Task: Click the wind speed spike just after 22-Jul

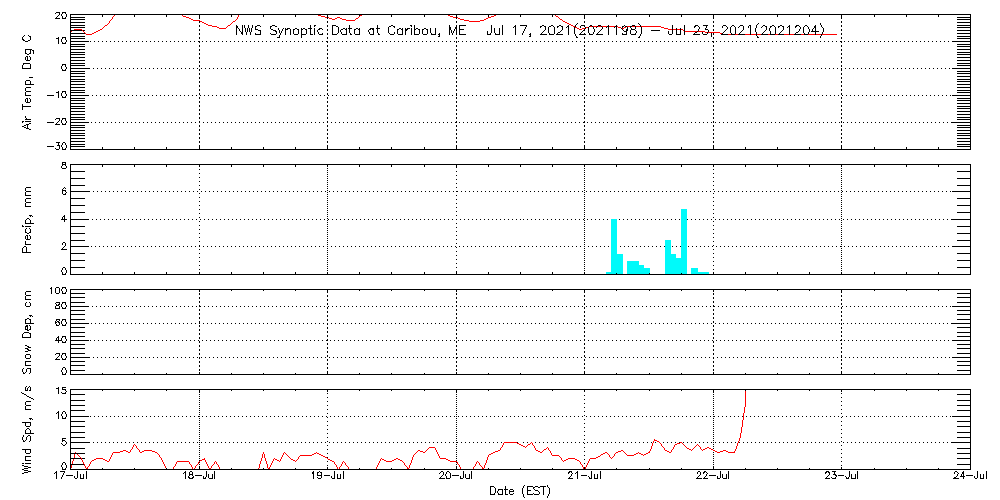Action: [x=742, y=421]
